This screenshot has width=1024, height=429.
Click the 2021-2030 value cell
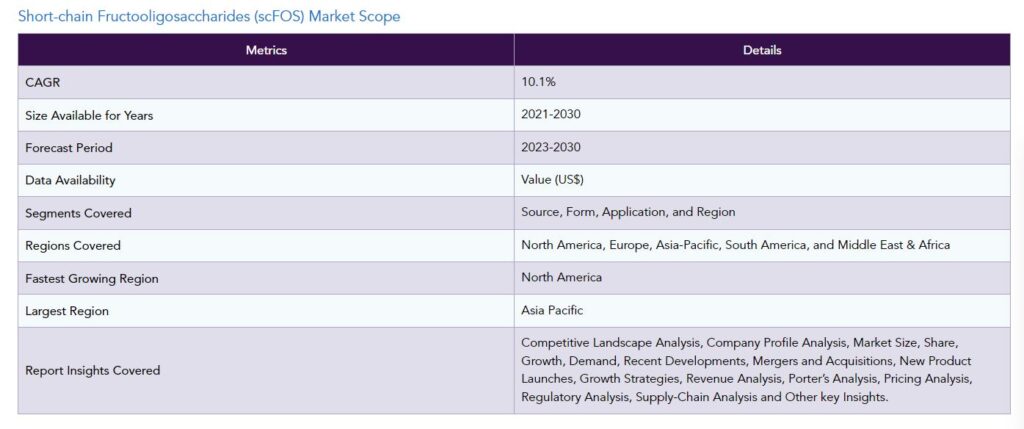point(762,114)
